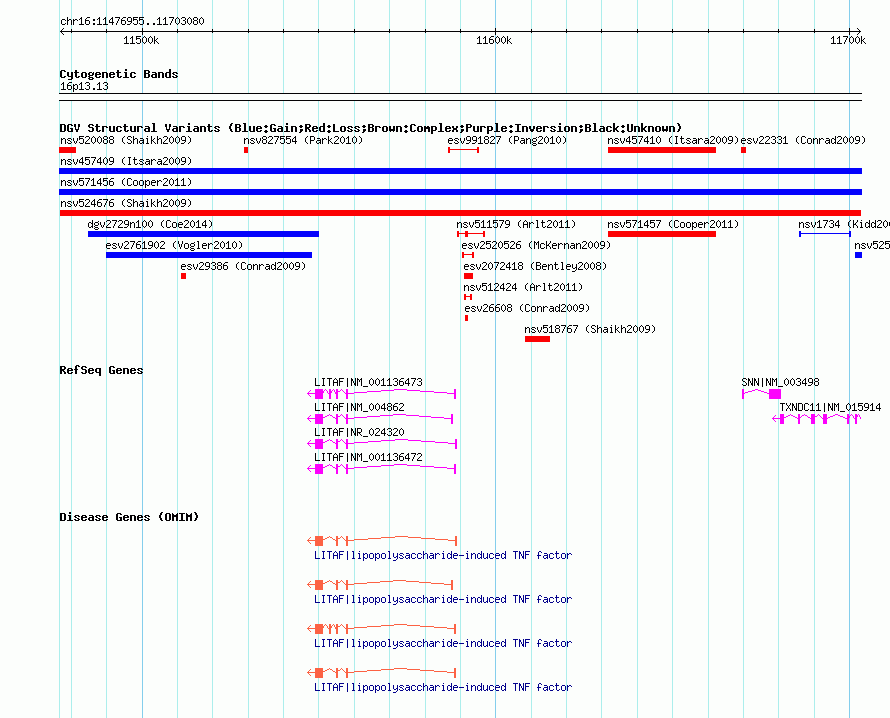
Task: Select the nsv457410 (Itsara2009) red bar
Action: (662, 150)
